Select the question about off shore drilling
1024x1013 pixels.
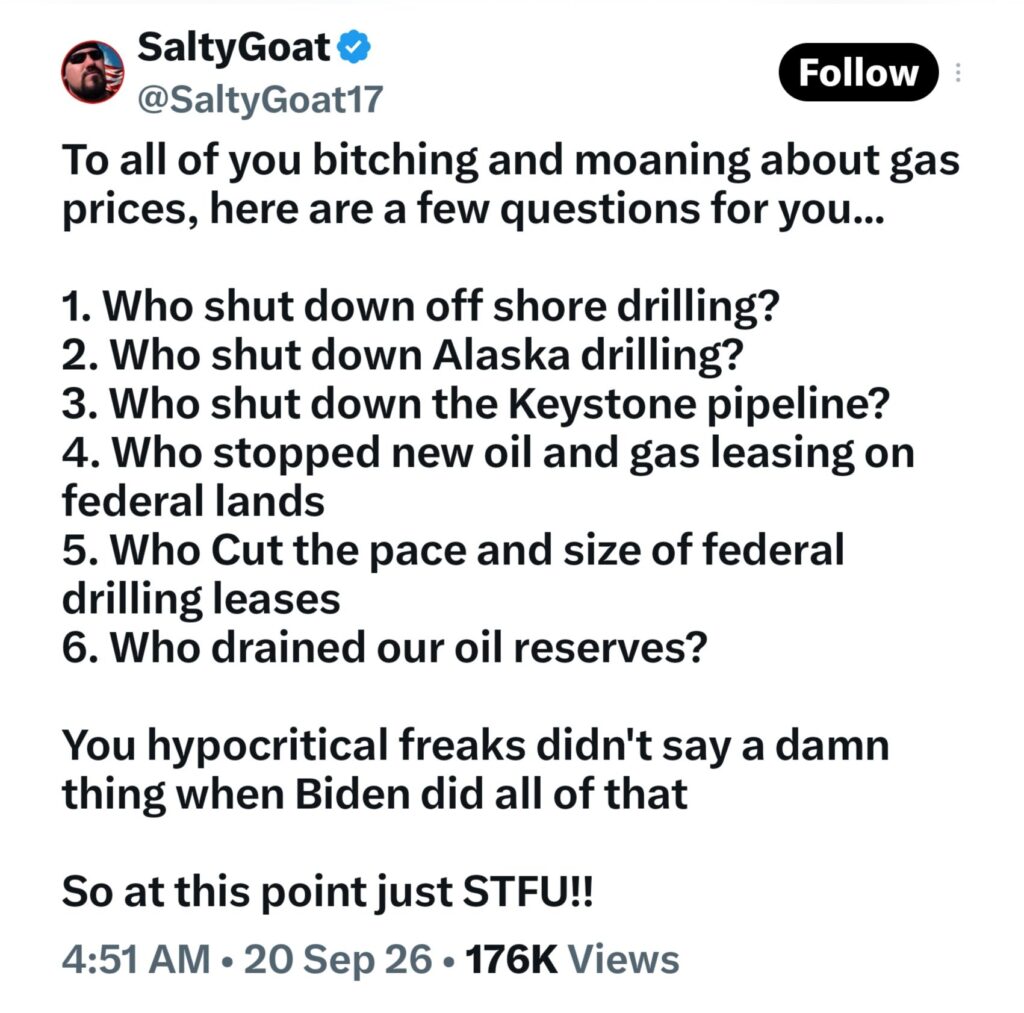(x=421, y=306)
